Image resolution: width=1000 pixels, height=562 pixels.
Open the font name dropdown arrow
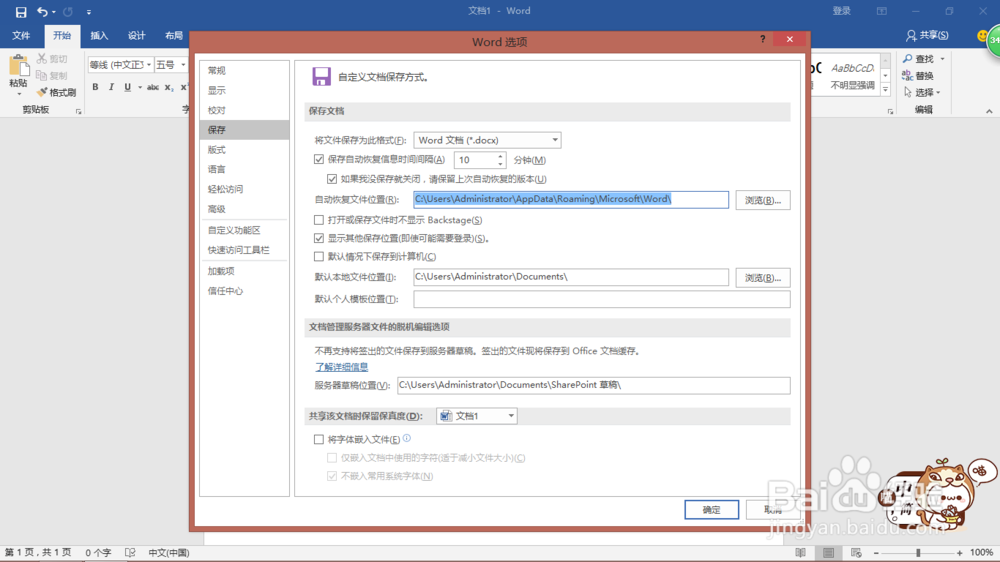click(x=149, y=65)
